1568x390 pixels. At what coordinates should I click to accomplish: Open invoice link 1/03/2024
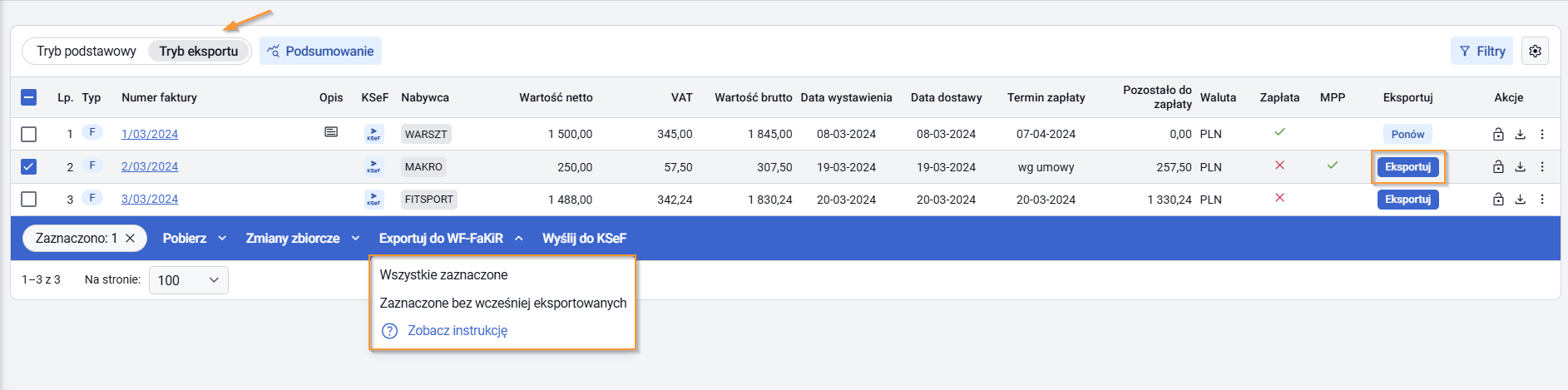150,134
